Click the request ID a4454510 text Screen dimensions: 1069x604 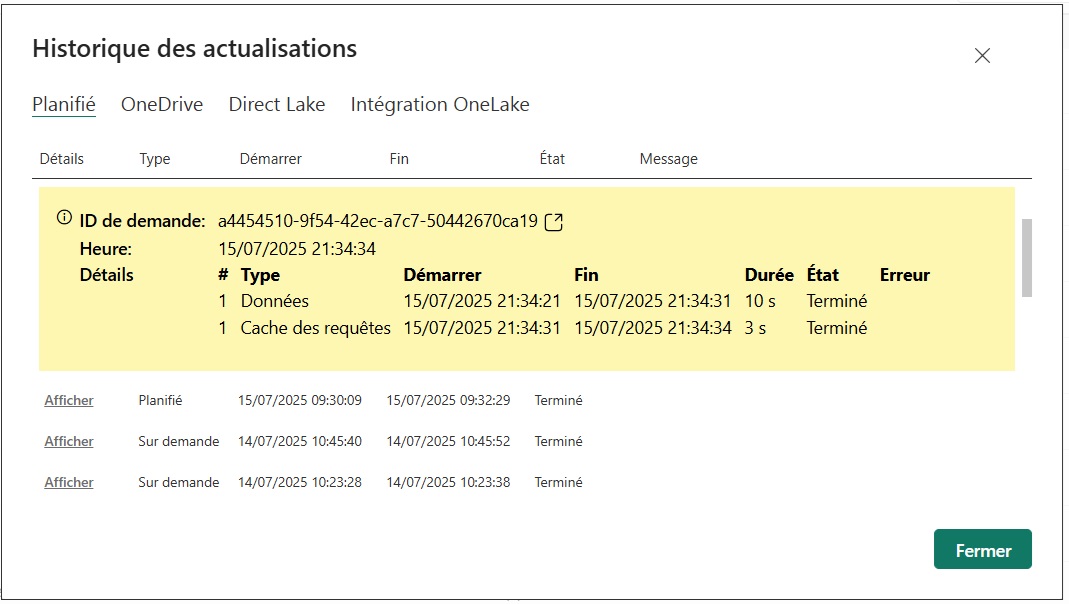[x=378, y=221]
